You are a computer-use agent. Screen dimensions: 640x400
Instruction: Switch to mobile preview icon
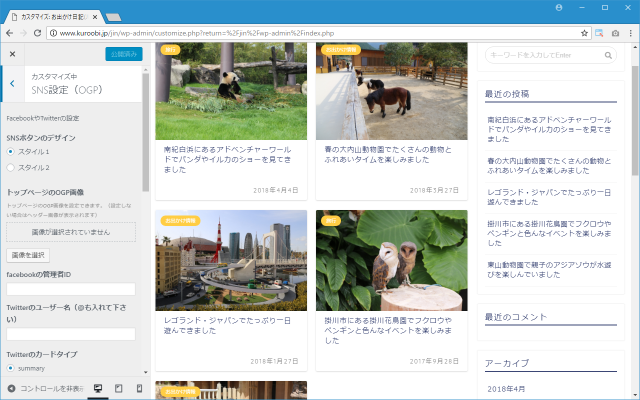pos(139,388)
